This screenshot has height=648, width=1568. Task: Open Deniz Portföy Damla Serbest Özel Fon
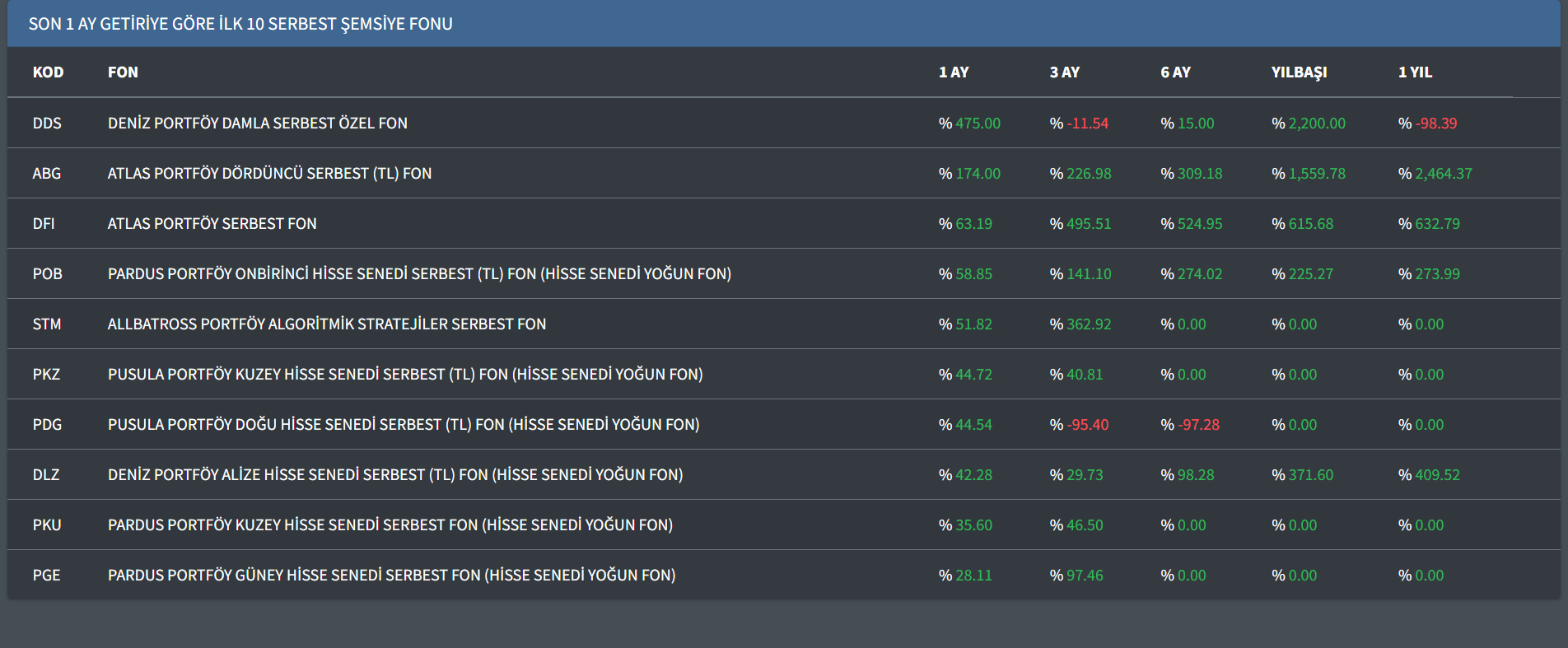[257, 124]
